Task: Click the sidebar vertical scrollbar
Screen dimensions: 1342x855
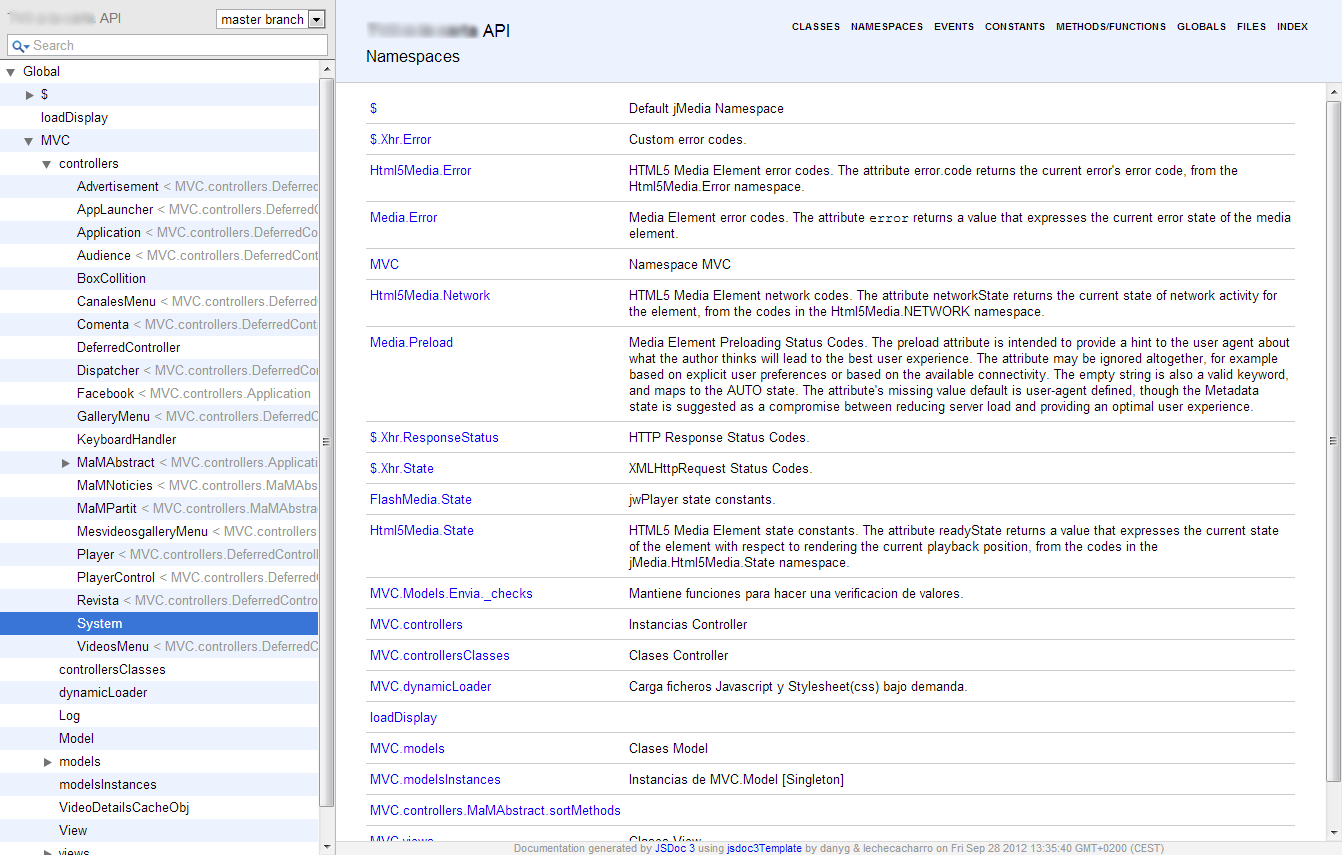Action: [x=326, y=440]
